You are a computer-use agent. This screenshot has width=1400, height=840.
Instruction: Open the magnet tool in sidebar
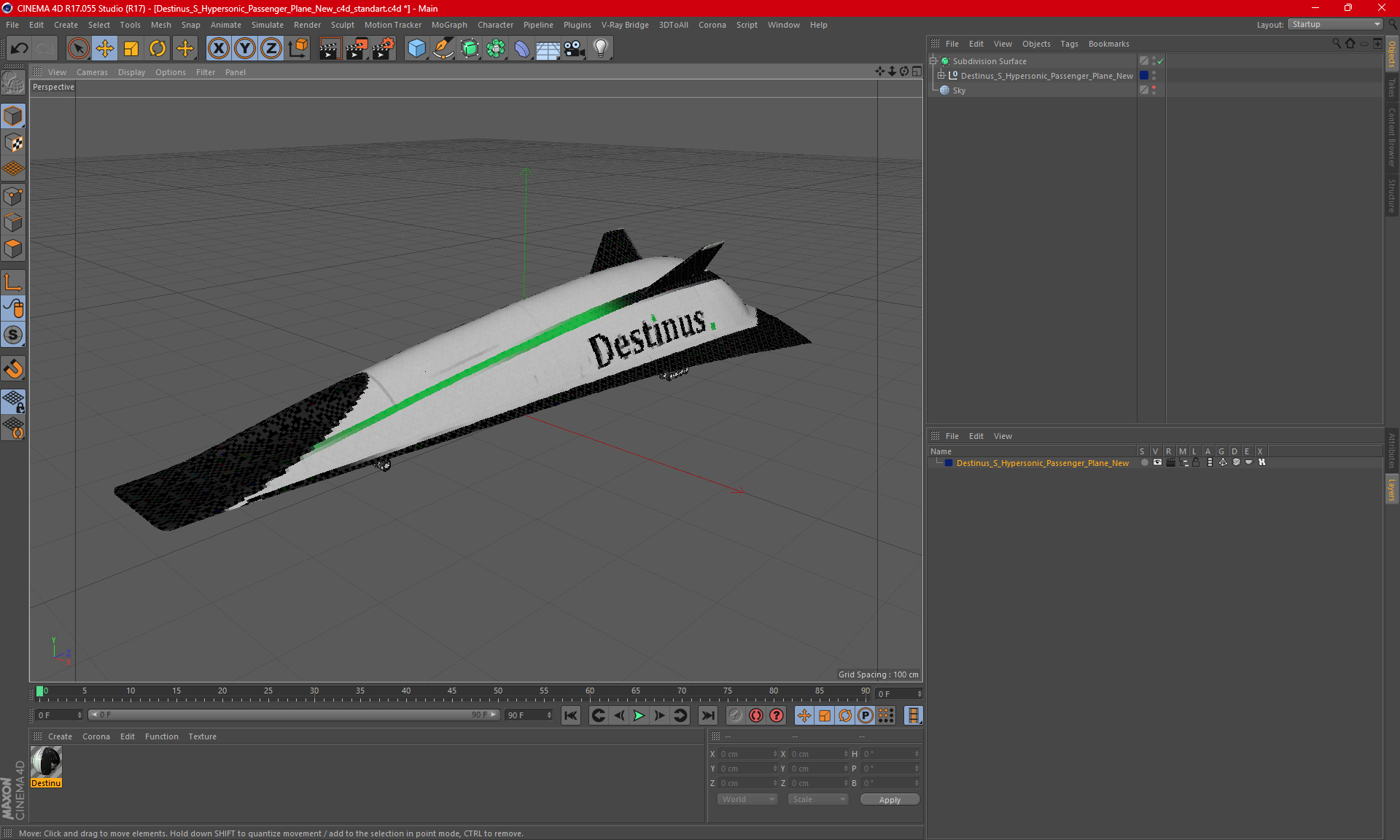13,369
